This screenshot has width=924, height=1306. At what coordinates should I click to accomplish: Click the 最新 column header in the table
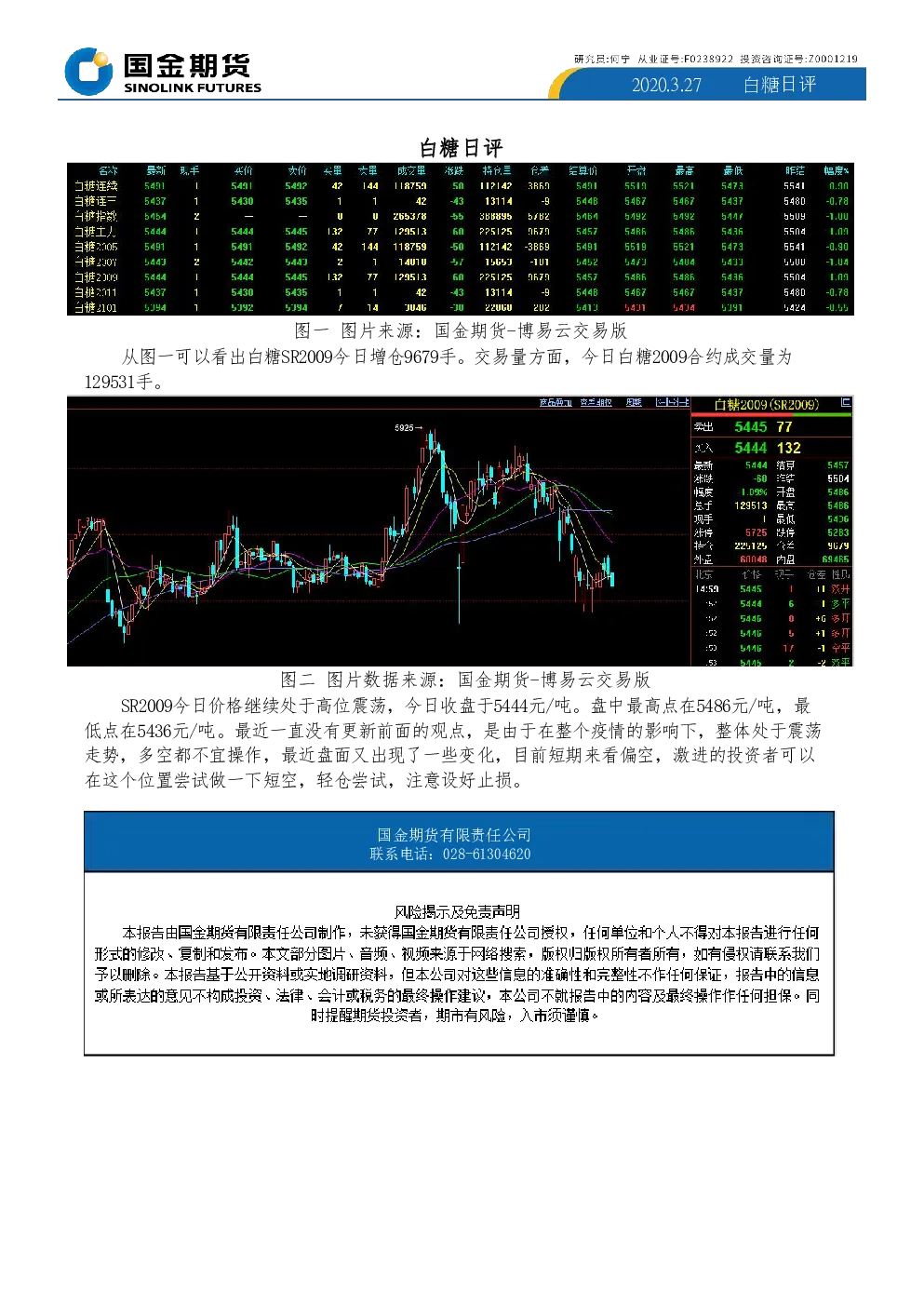(155, 171)
